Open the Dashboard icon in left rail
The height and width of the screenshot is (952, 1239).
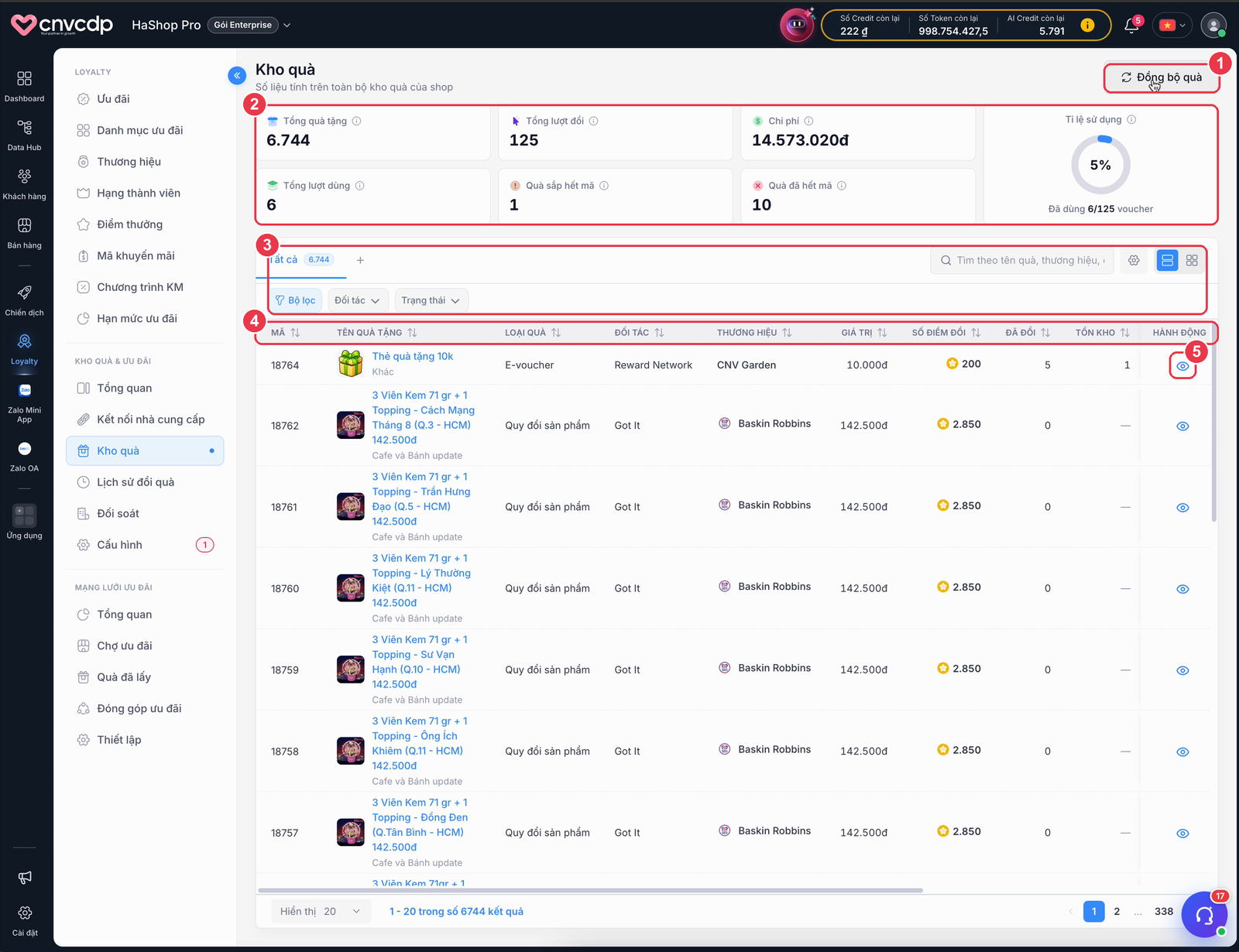pyautogui.click(x=24, y=79)
